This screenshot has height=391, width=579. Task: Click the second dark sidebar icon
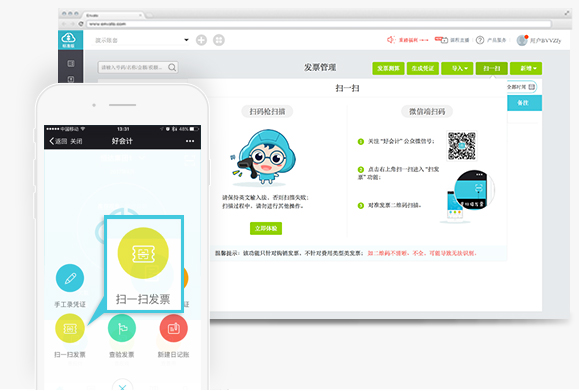pos(71,79)
